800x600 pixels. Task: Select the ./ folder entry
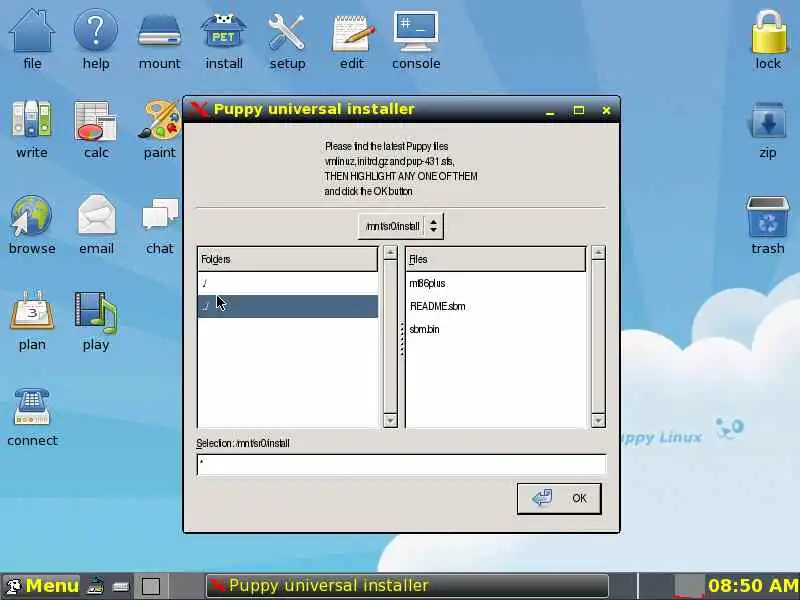click(288, 283)
